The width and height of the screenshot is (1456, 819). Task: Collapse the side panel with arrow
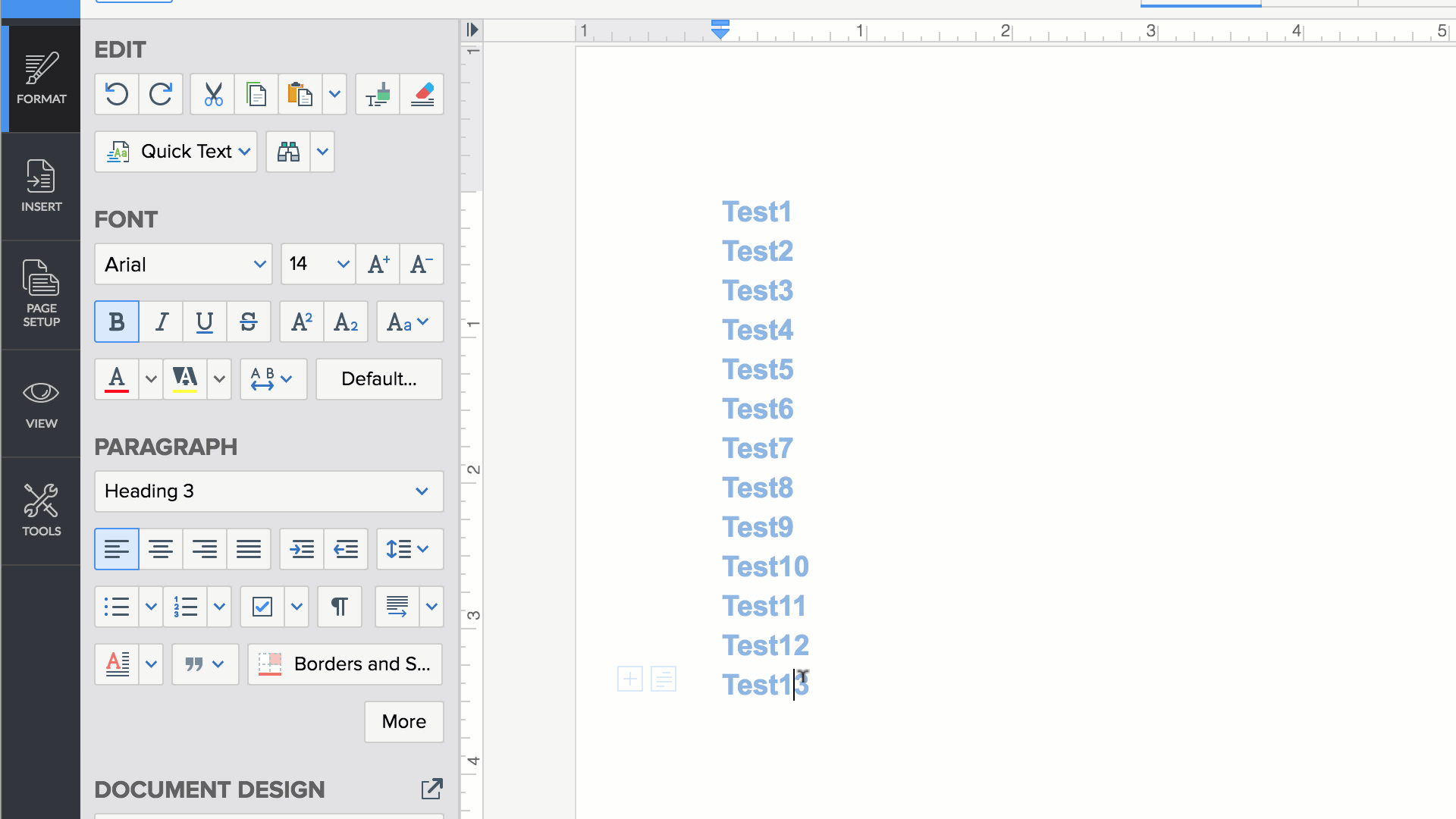472,30
